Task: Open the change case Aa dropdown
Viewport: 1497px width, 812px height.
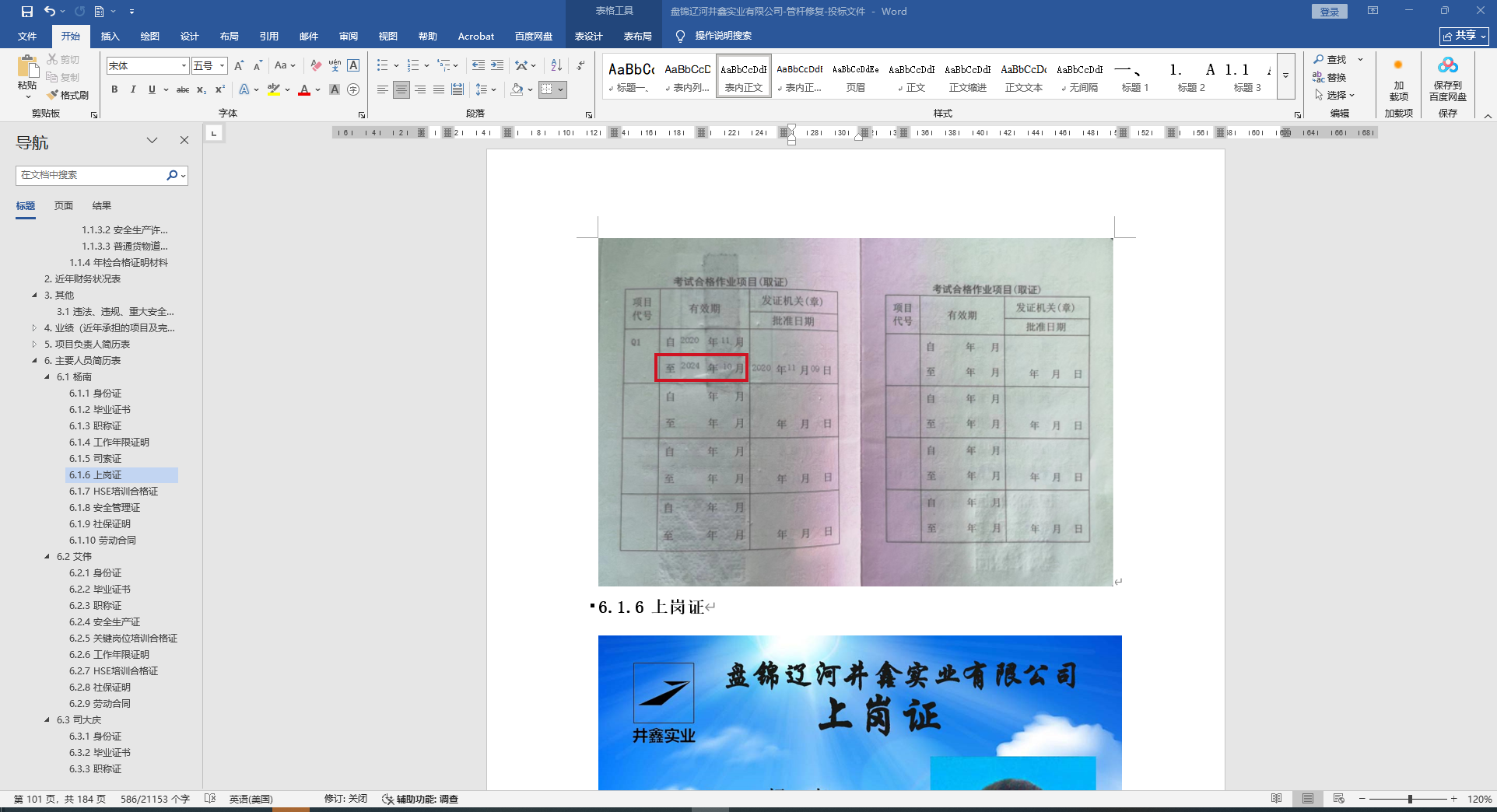Action: pos(284,66)
